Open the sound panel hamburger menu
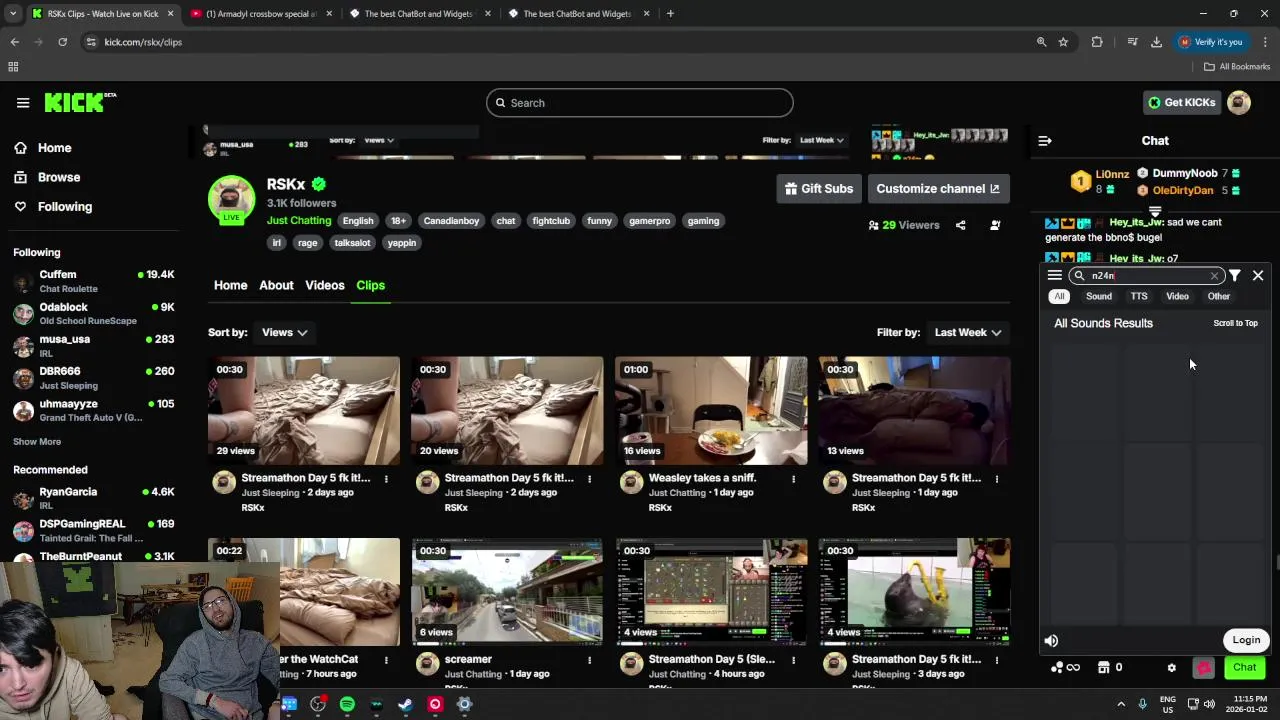Viewport: 1280px width, 720px height. [x=1054, y=275]
